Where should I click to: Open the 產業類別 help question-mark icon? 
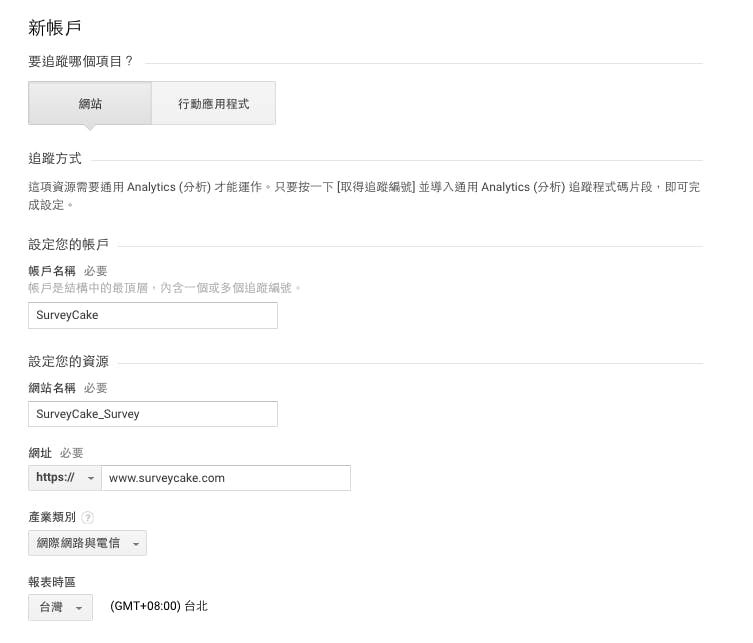coord(87,518)
